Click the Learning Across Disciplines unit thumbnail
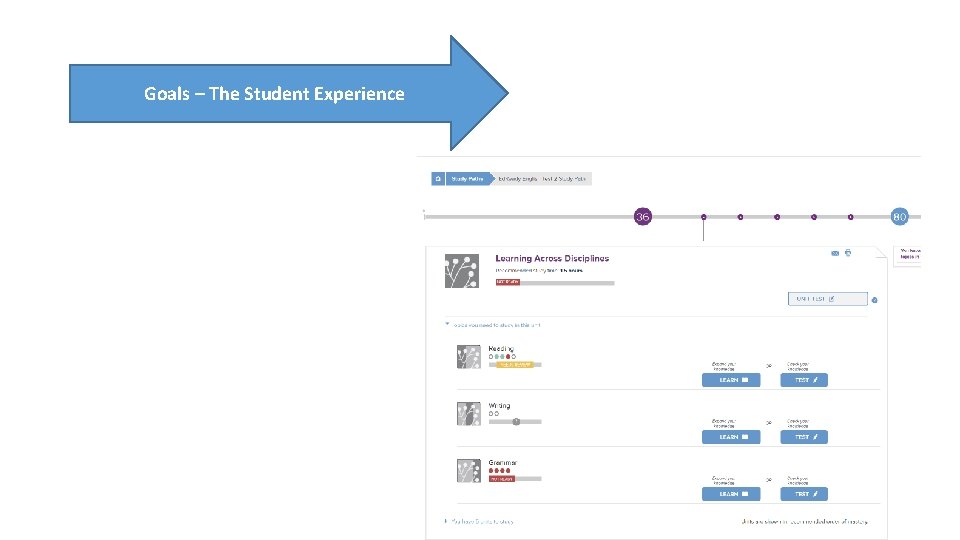Viewport: 960px width, 540px height. (462, 271)
